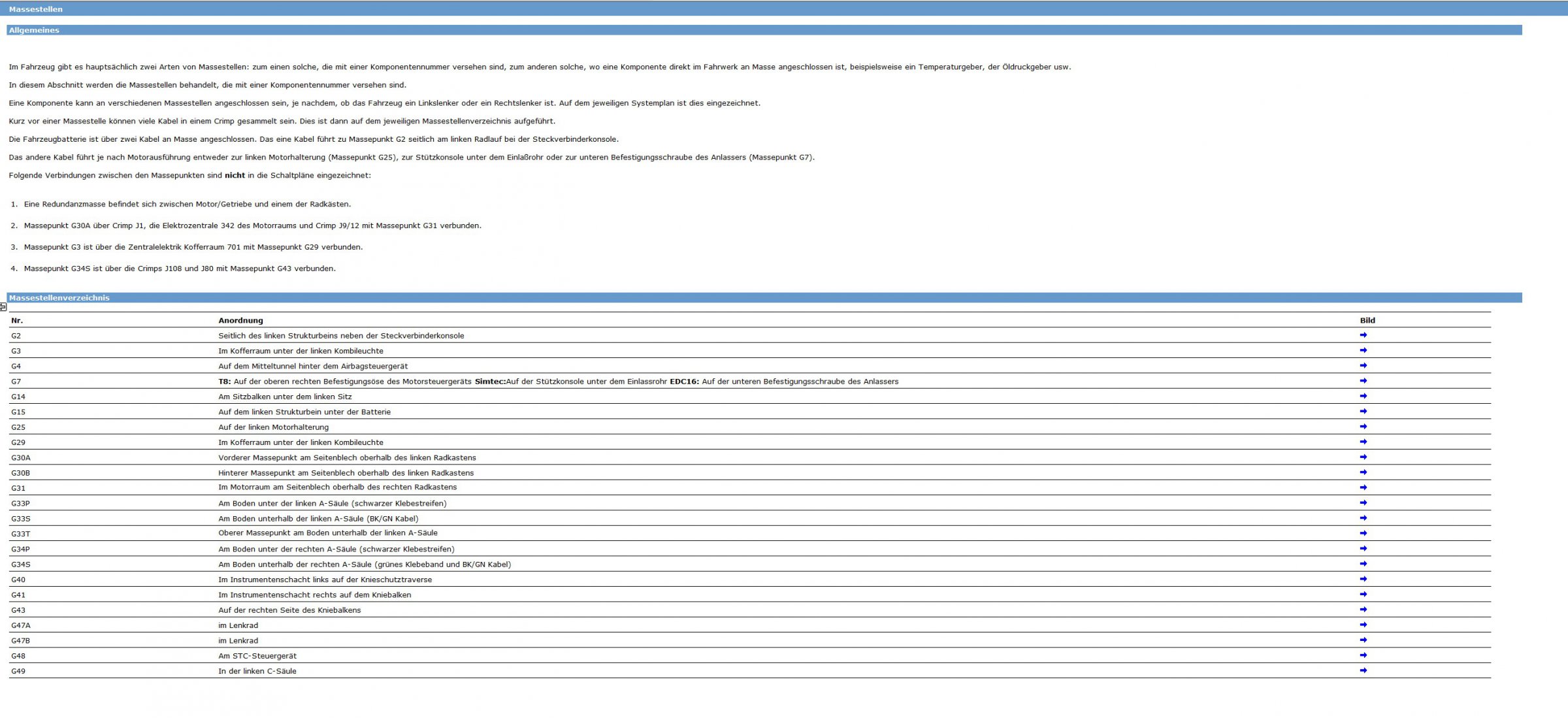View the picture for G34P

coord(1363,549)
